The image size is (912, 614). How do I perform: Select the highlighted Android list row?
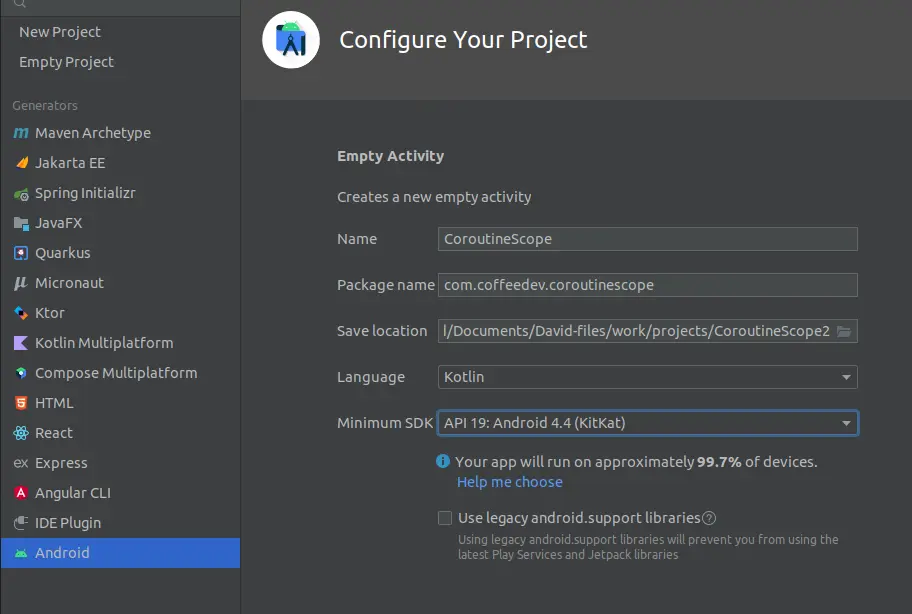pos(120,553)
